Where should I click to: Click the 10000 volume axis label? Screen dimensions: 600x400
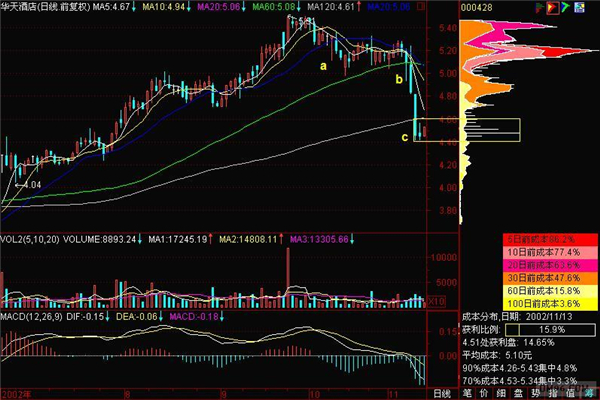(x=444, y=258)
